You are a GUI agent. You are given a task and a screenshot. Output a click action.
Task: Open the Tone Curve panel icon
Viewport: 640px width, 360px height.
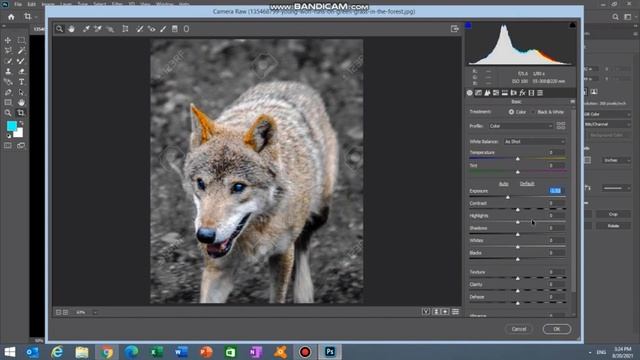pos(478,93)
